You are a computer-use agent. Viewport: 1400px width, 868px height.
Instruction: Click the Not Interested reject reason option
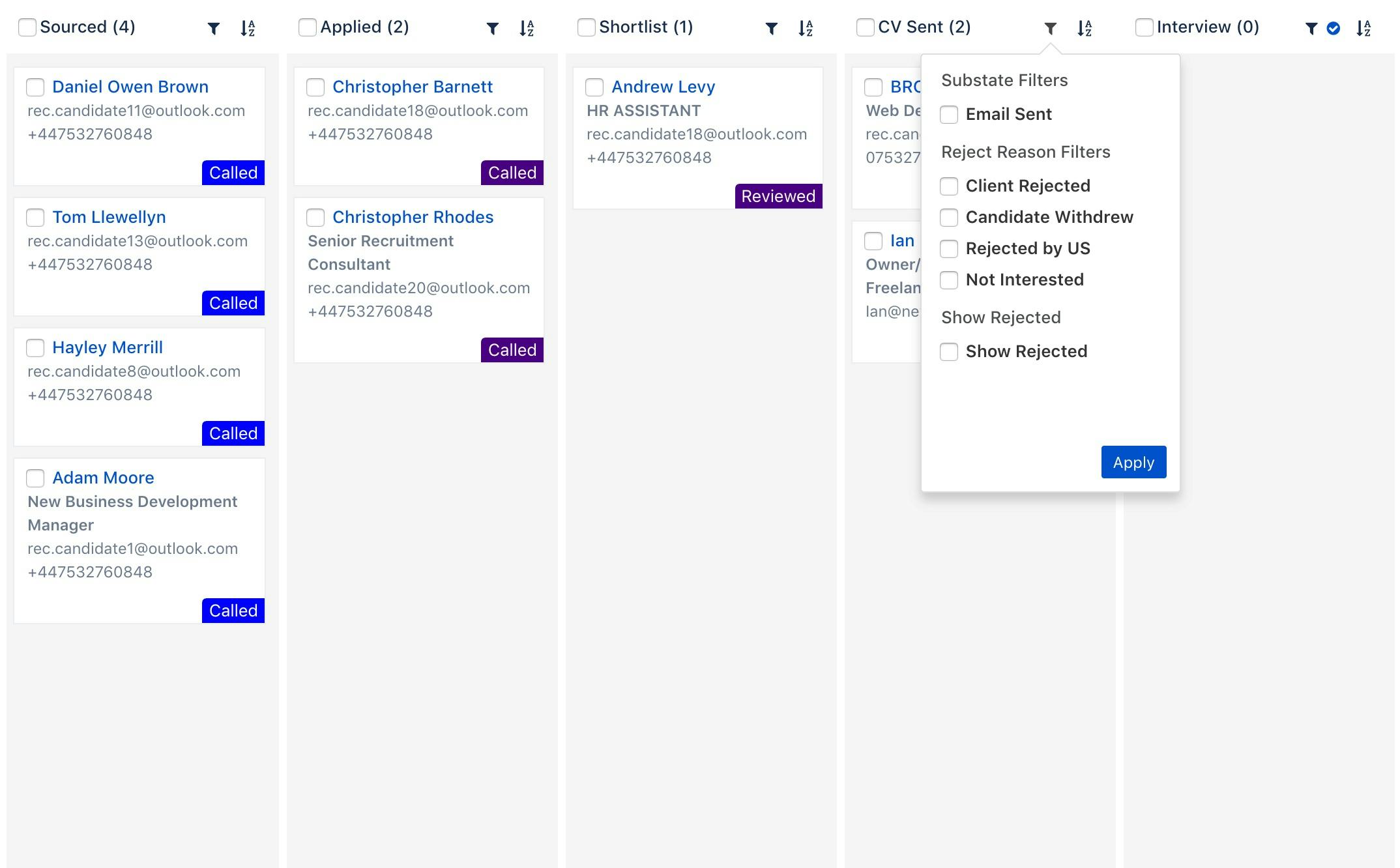pyautogui.click(x=948, y=279)
